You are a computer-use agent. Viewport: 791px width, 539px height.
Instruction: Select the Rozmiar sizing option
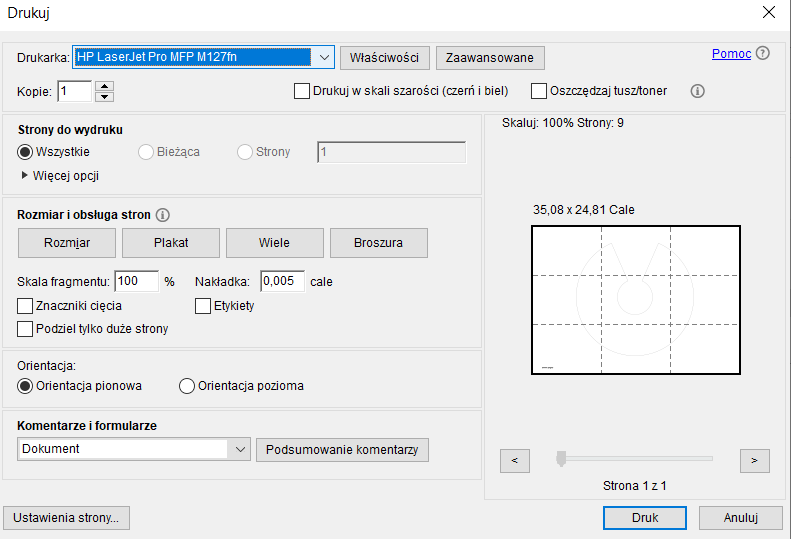coord(67,243)
